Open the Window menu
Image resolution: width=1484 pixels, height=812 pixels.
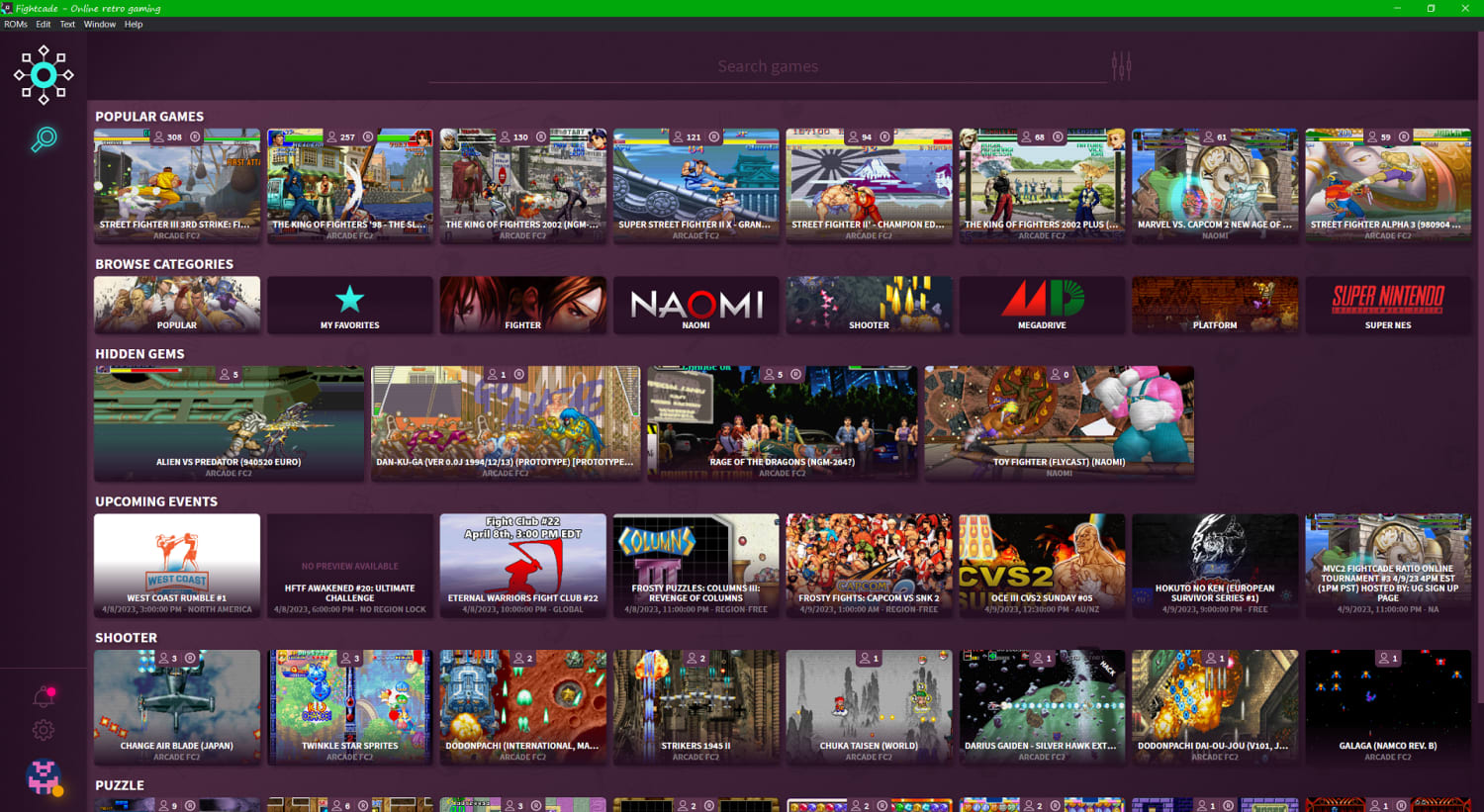point(99,24)
